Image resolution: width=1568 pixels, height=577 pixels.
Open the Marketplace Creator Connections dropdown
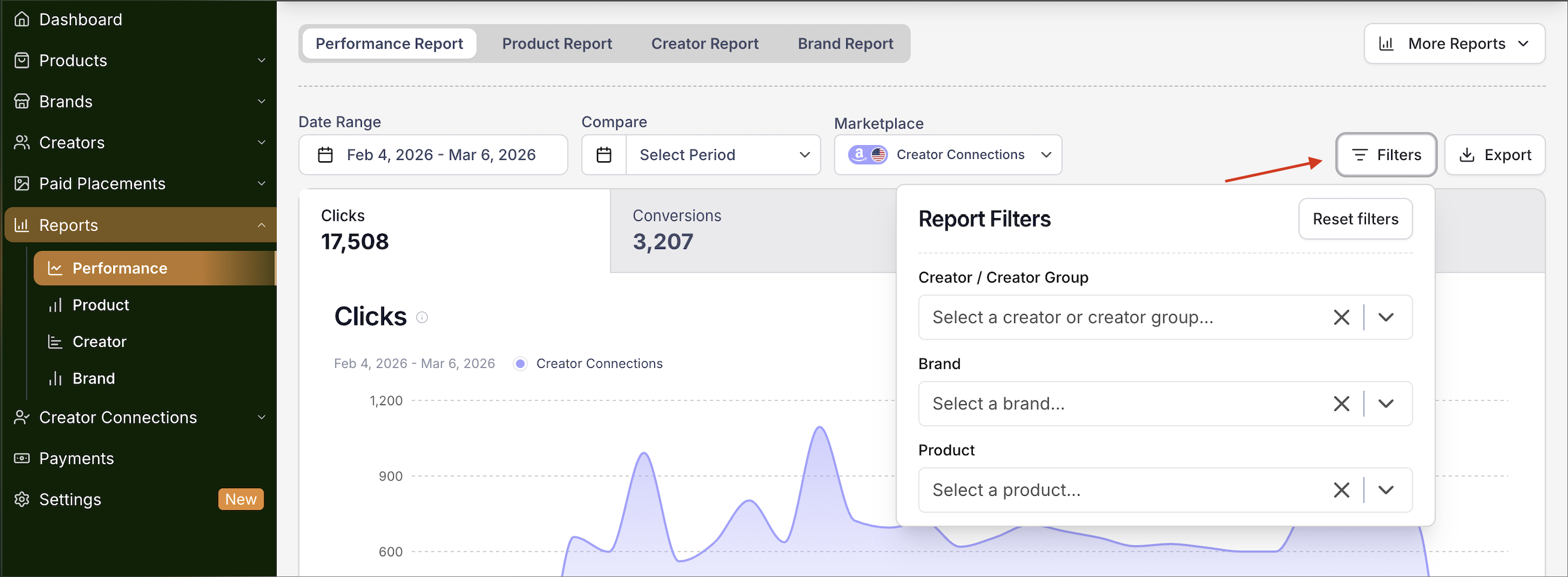coord(947,155)
